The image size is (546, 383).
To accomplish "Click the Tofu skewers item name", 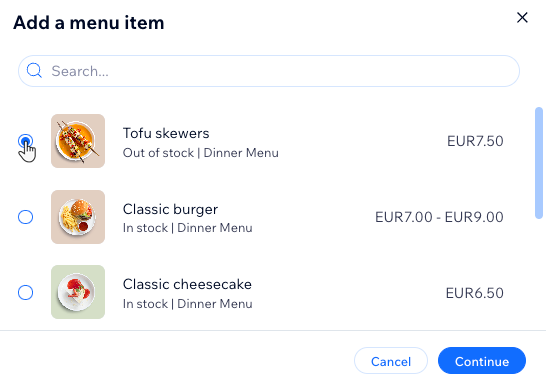I will point(166,133).
